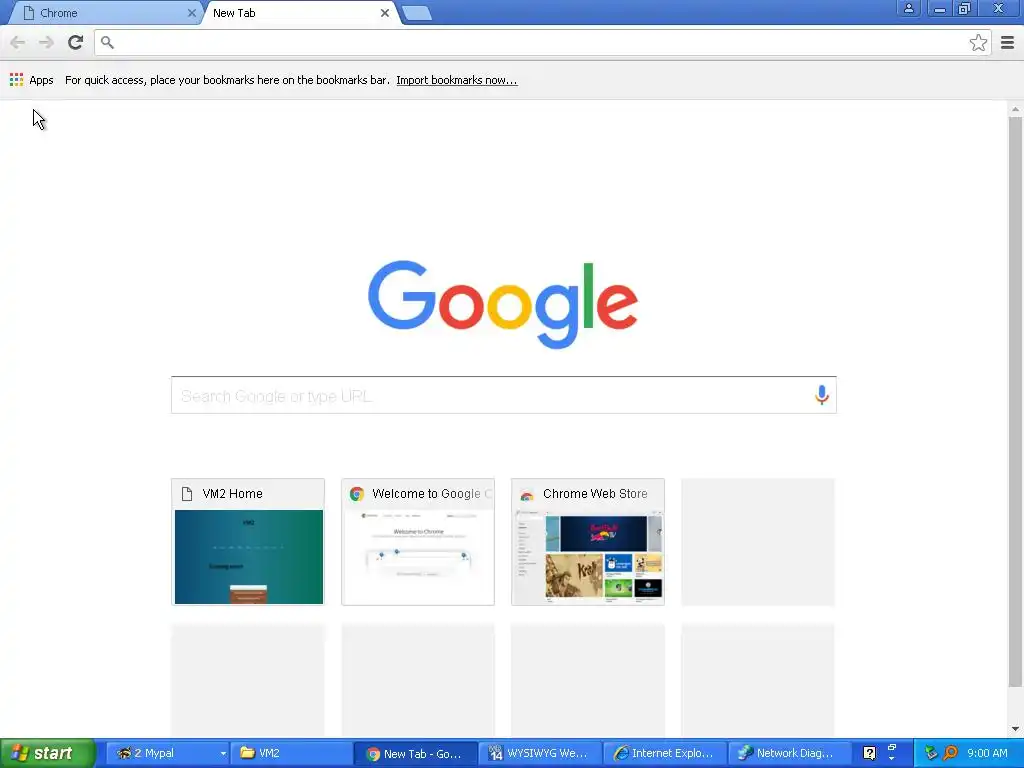Open the Welcome to Google Chrome thumbnail
Viewport: 1024px width, 768px height.
418,542
